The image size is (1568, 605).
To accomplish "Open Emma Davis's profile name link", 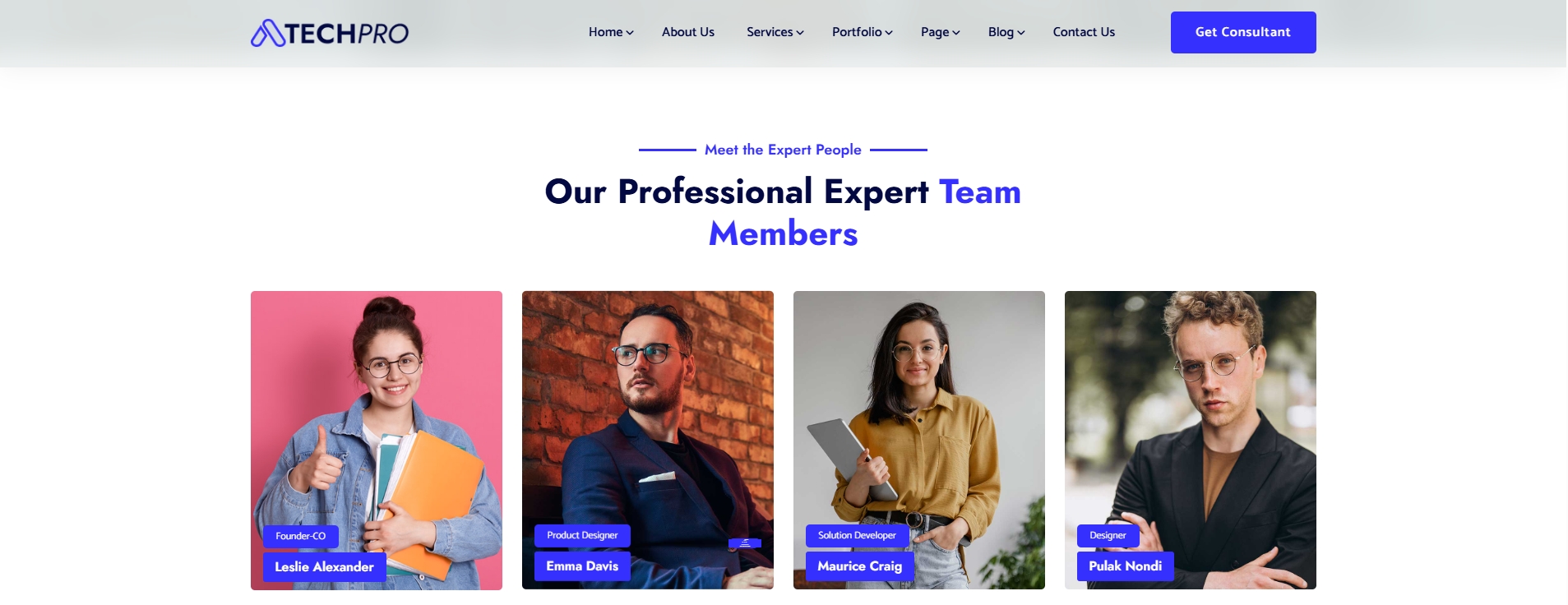I will pyautogui.click(x=582, y=566).
